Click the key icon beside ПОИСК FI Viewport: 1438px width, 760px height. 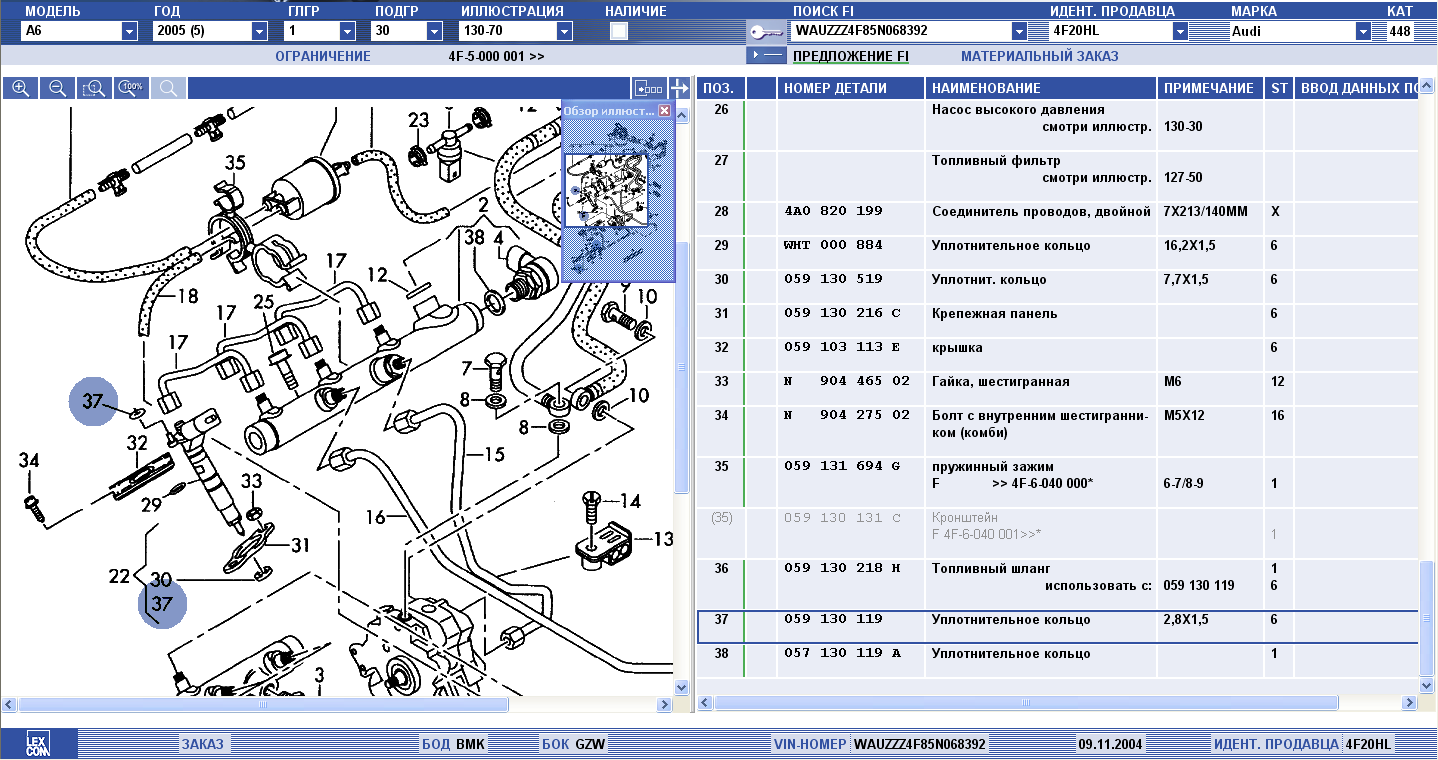point(766,31)
